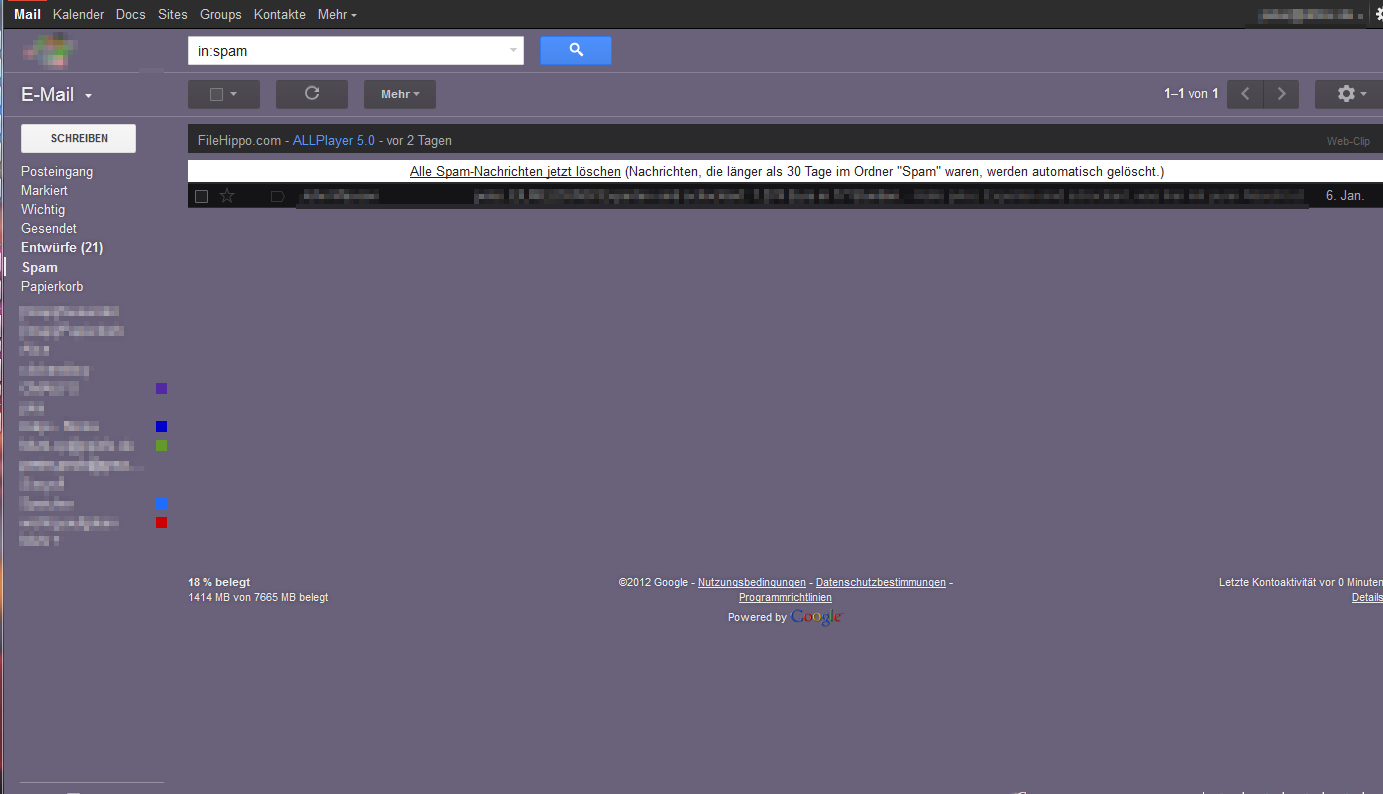Toggle the select-all checkbox in toolbar
The width and height of the screenshot is (1383, 794).
pyautogui.click(x=217, y=94)
